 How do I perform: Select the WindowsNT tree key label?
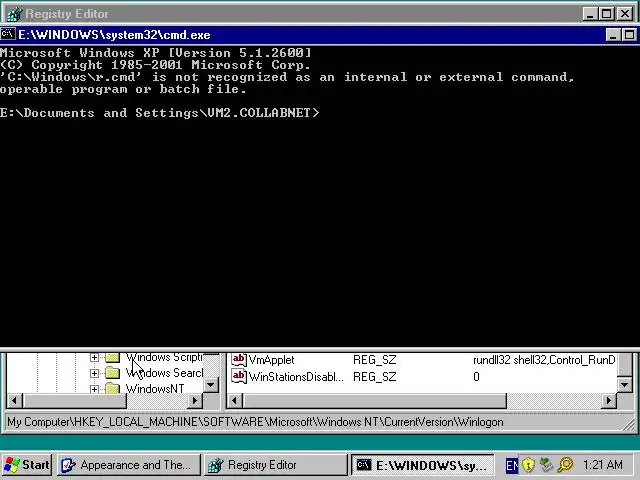tap(155, 389)
